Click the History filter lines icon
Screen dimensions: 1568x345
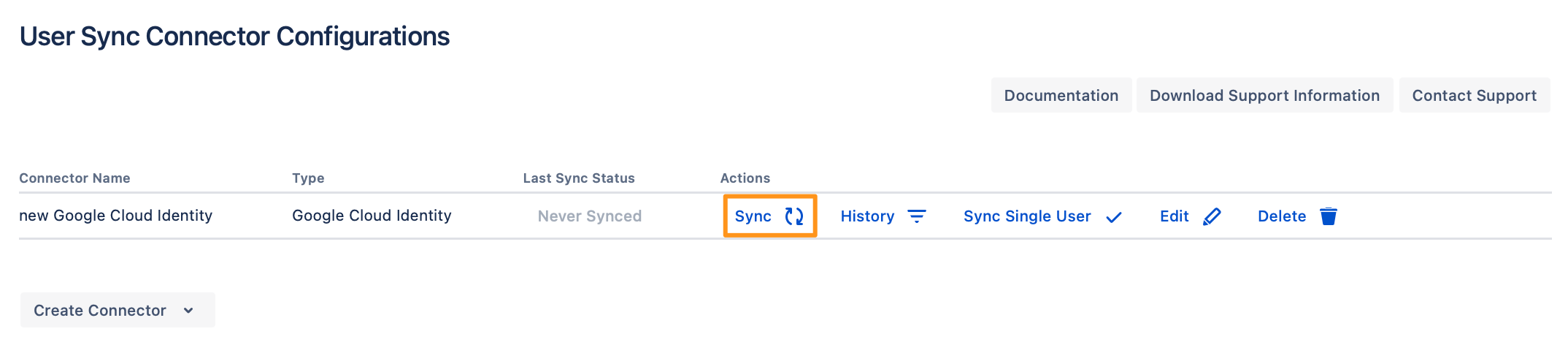[x=917, y=216]
